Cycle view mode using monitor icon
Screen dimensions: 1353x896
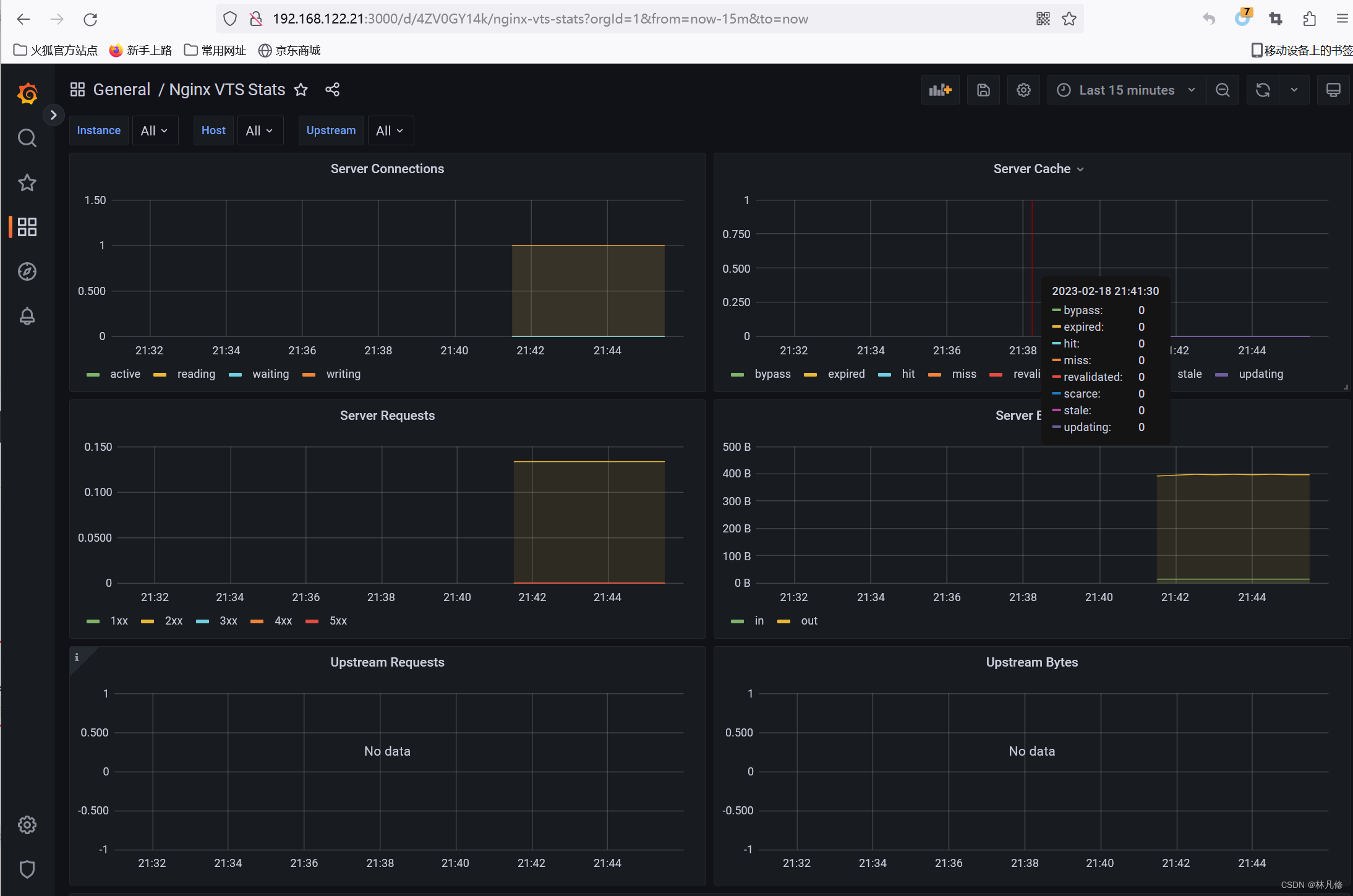click(x=1333, y=90)
